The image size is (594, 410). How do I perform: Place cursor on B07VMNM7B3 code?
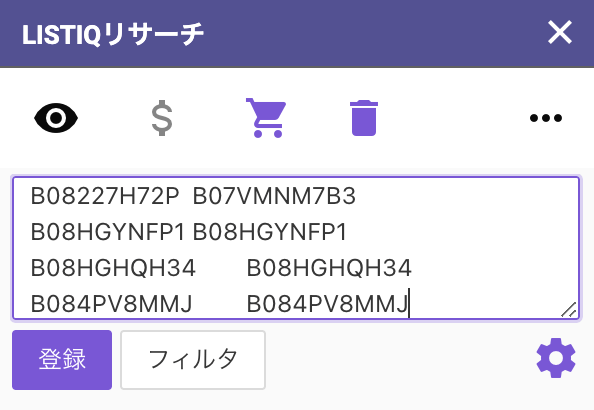[x=274, y=196]
